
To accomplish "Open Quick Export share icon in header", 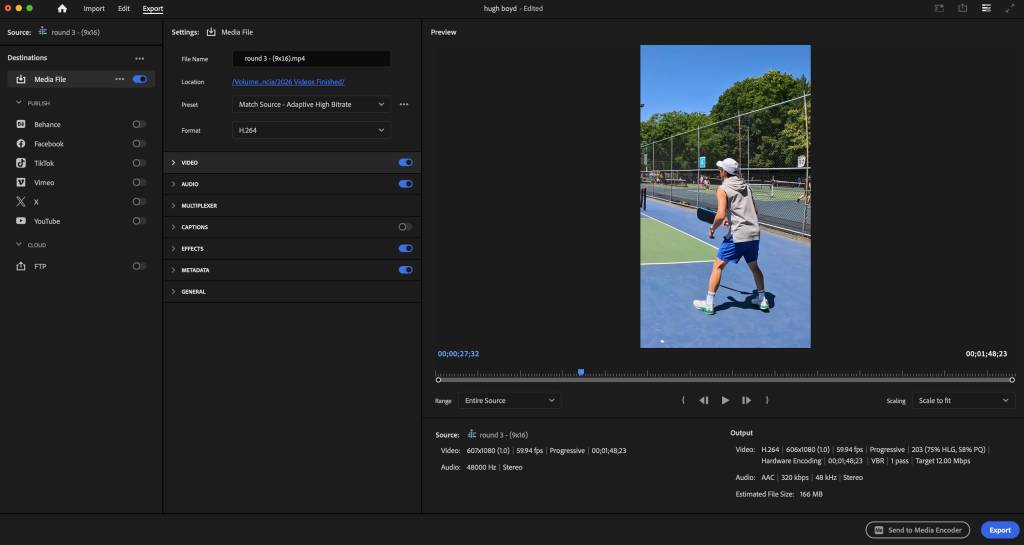I will (963, 8).
